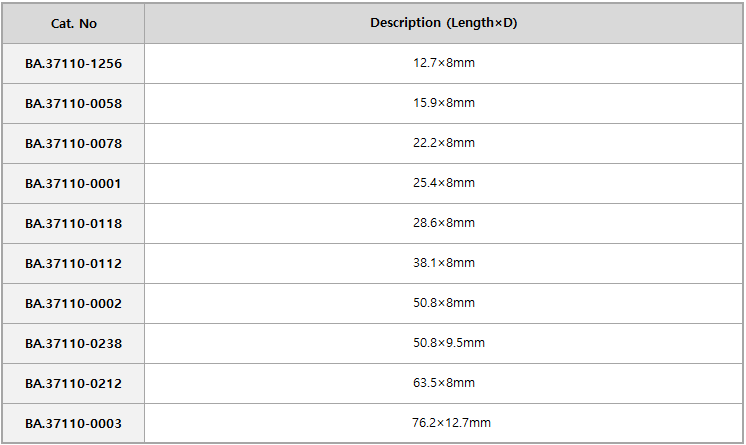Select catalog number BA.37110-0002
Viewport: 746px width, 445px height.
[74, 304]
